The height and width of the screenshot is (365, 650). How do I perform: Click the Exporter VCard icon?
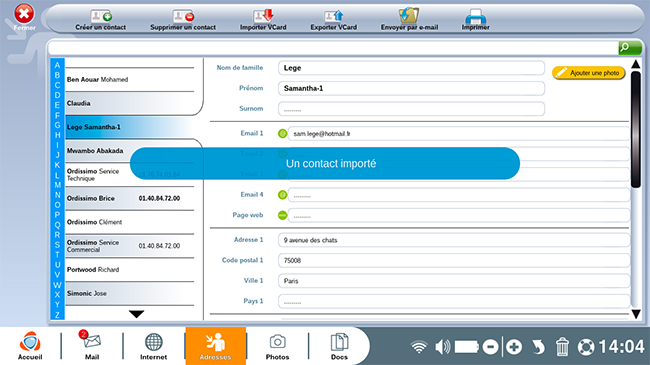(x=334, y=16)
